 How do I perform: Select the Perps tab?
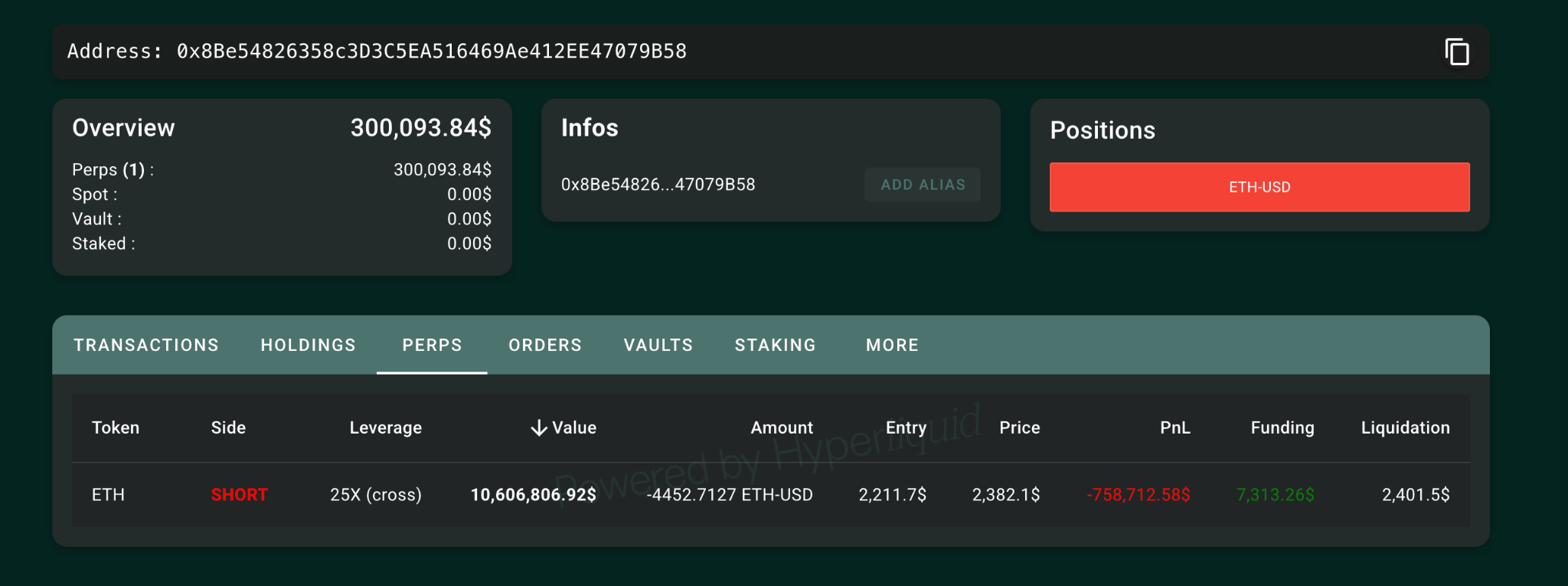[x=432, y=345]
